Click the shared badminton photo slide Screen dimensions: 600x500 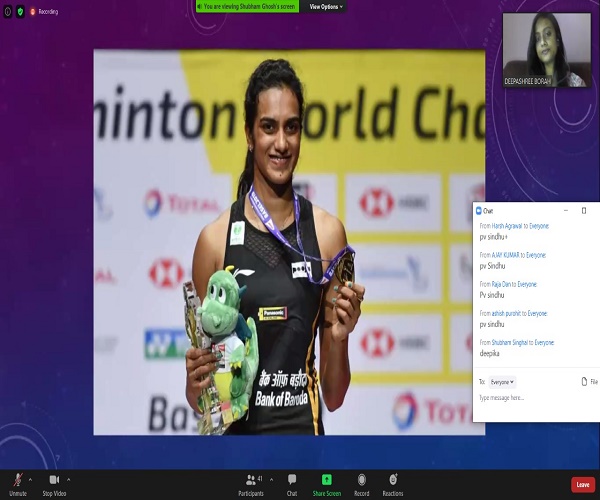click(289, 242)
